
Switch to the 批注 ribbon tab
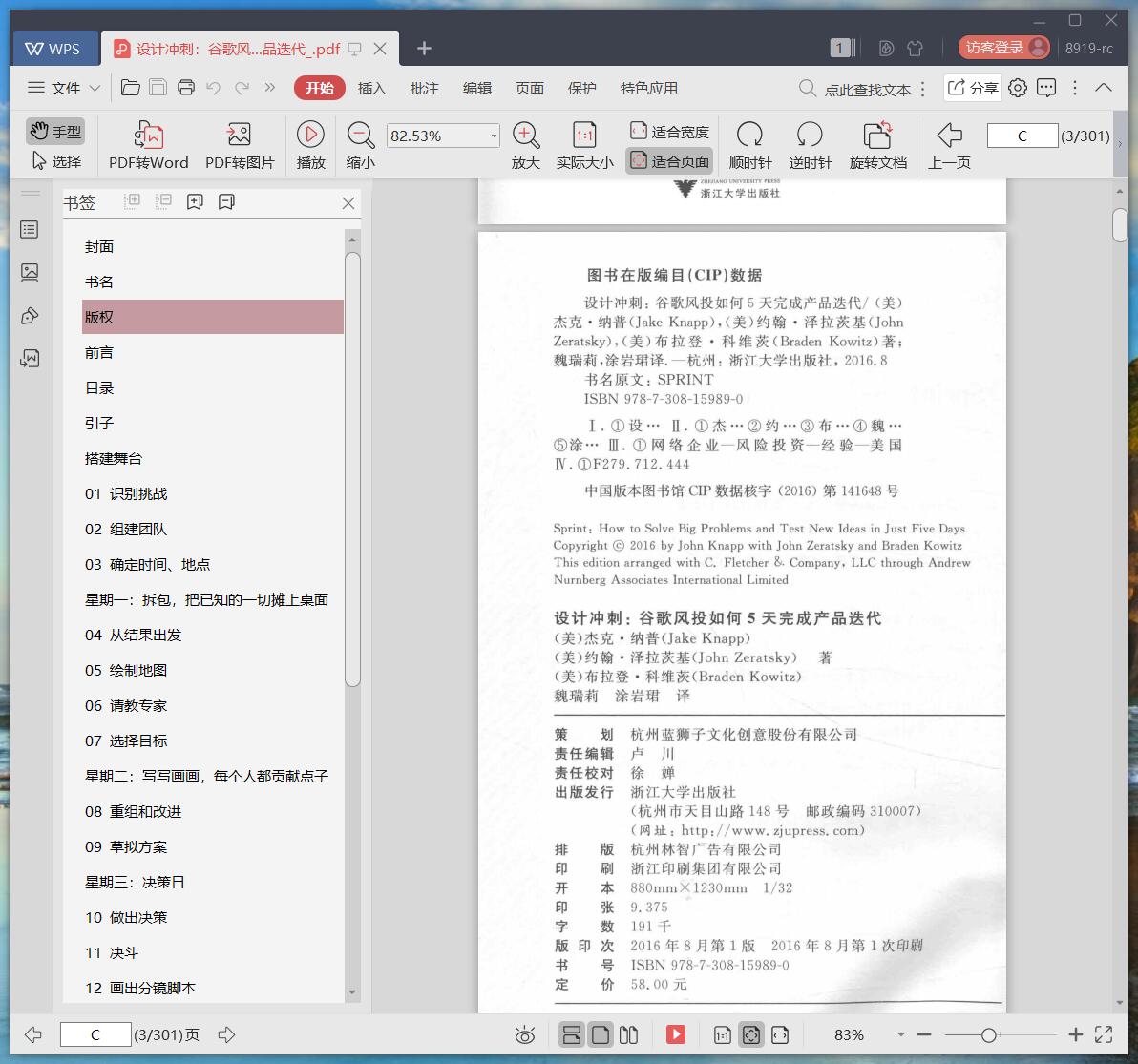[x=425, y=88]
